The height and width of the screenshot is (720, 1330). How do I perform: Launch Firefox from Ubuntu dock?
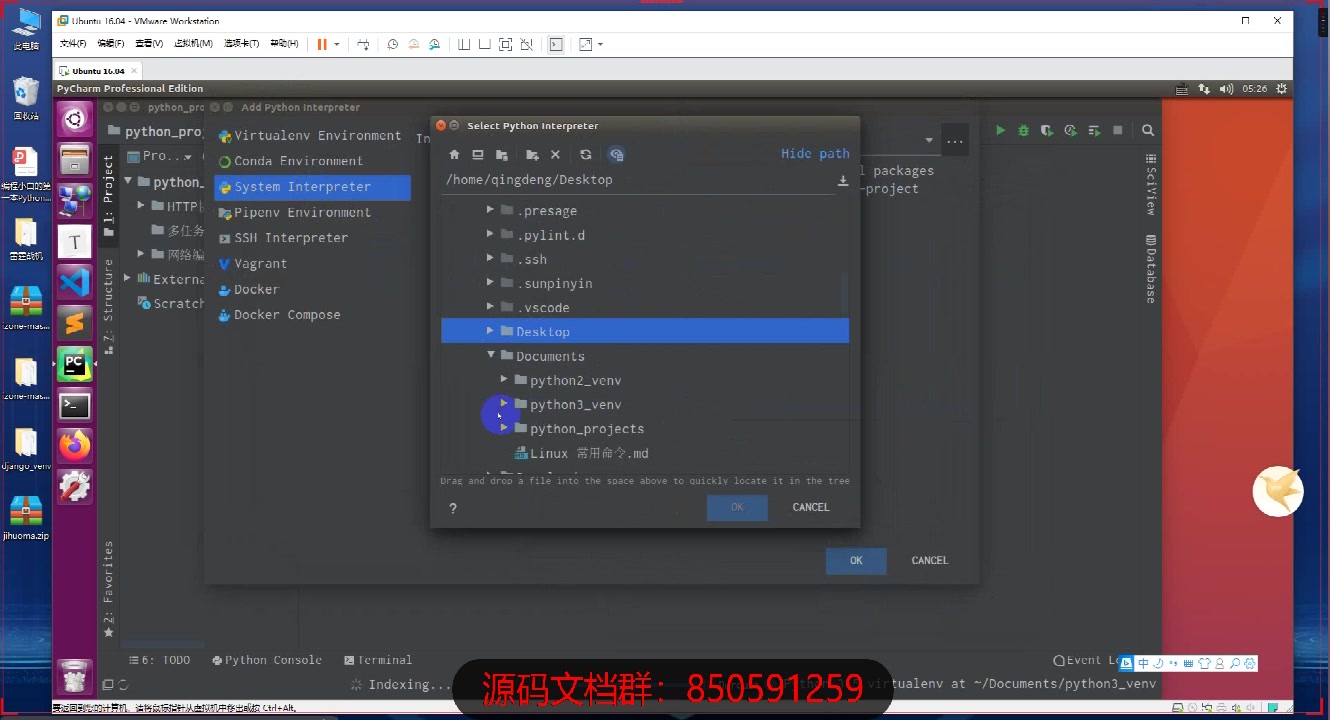[x=75, y=445]
